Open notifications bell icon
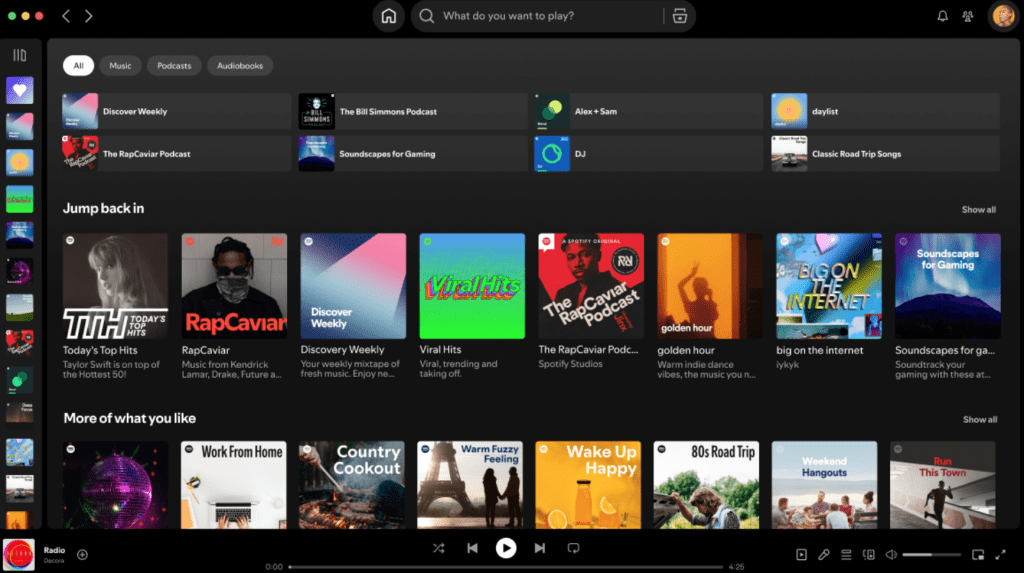The height and width of the screenshot is (573, 1024). pyautogui.click(x=942, y=16)
